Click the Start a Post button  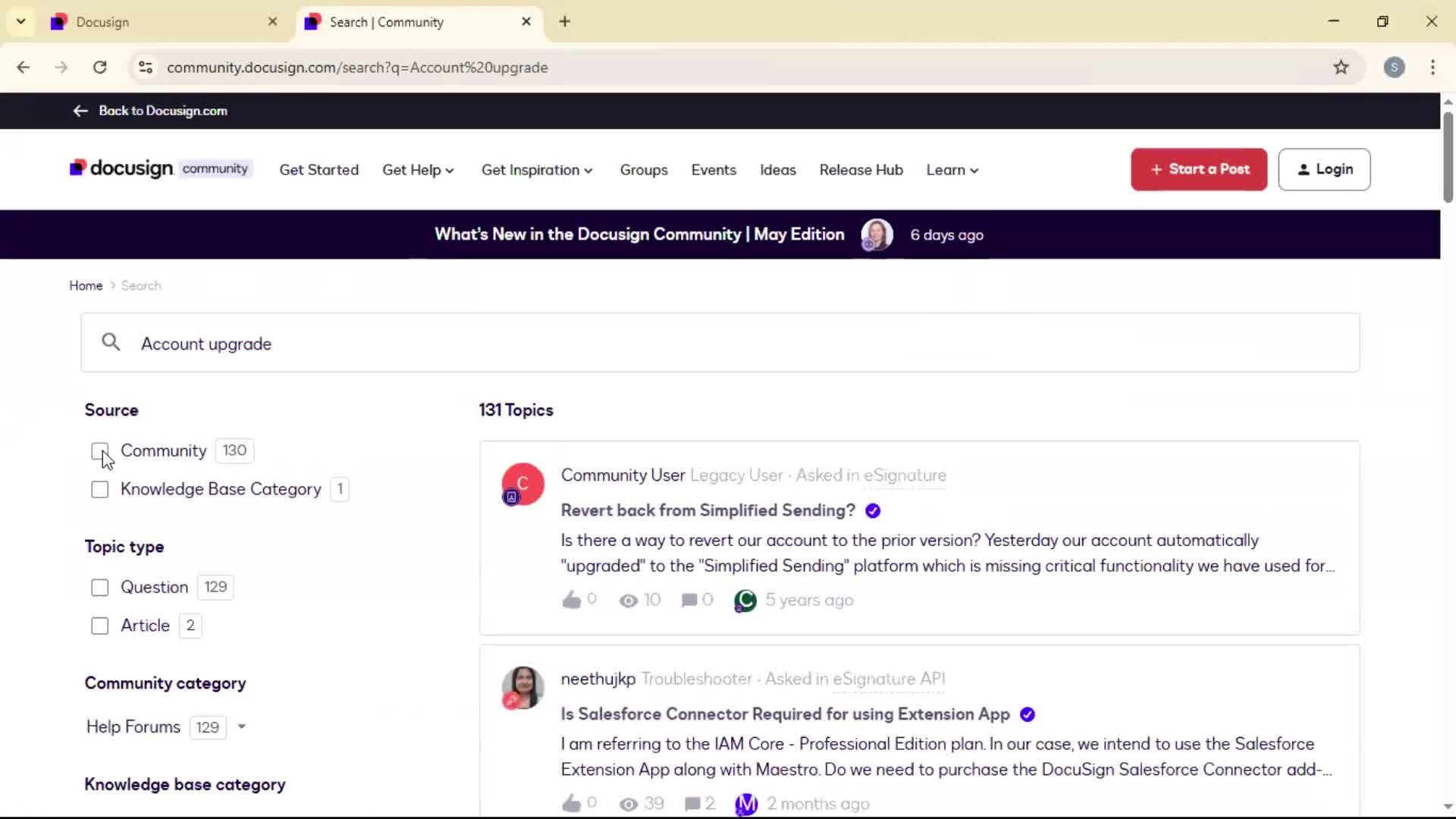[x=1198, y=169]
